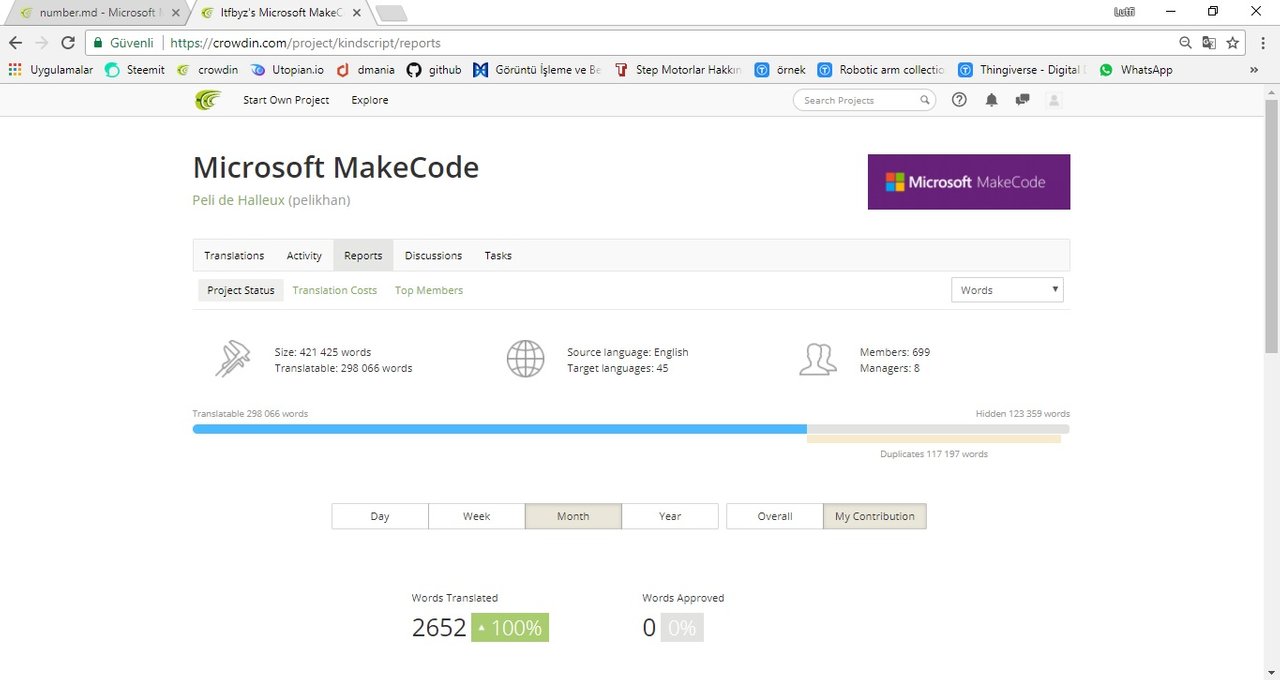Open the messages chat icon
The height and width of the screenshot is (680, 1280).
(1022, 100)
